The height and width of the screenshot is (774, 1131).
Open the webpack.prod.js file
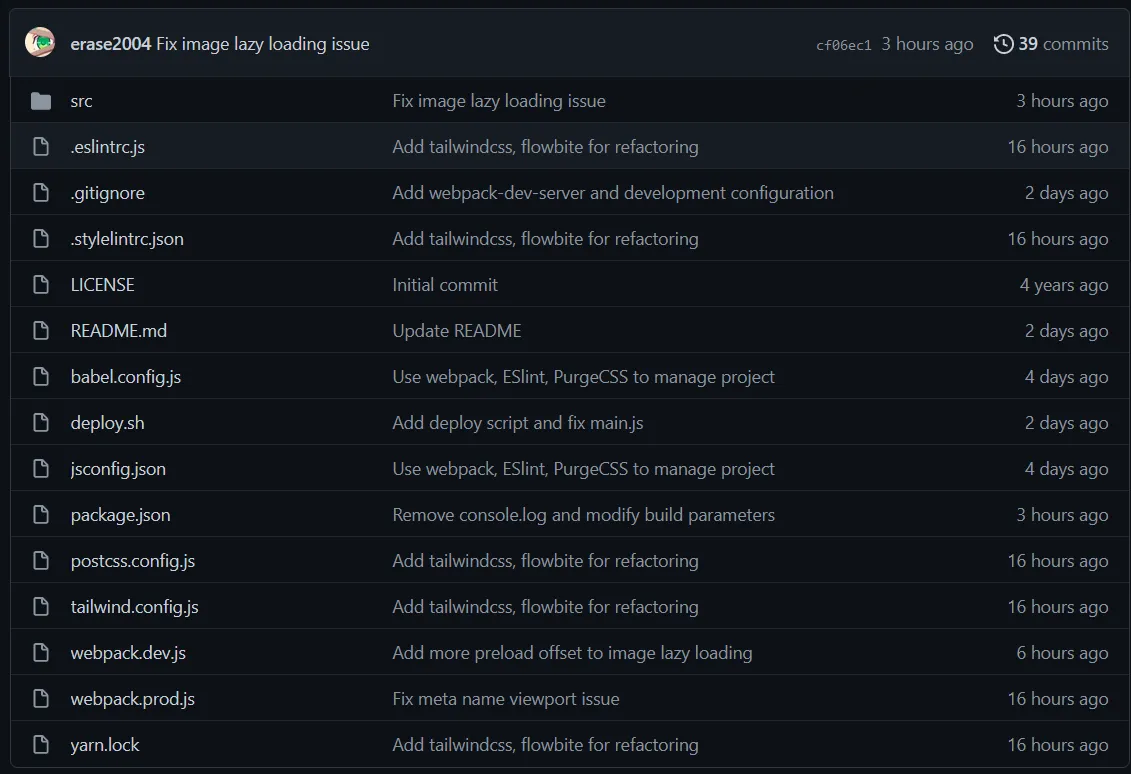[133, 699]
